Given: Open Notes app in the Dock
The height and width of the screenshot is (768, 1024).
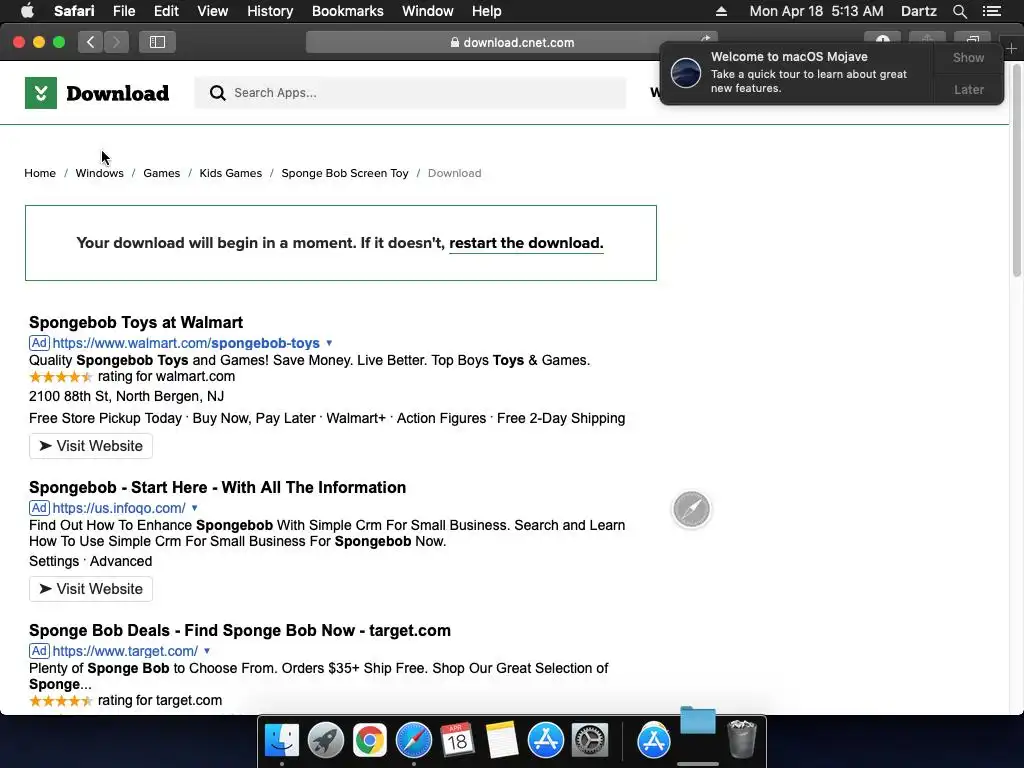Looking at the screenshot, I should 502,741.
